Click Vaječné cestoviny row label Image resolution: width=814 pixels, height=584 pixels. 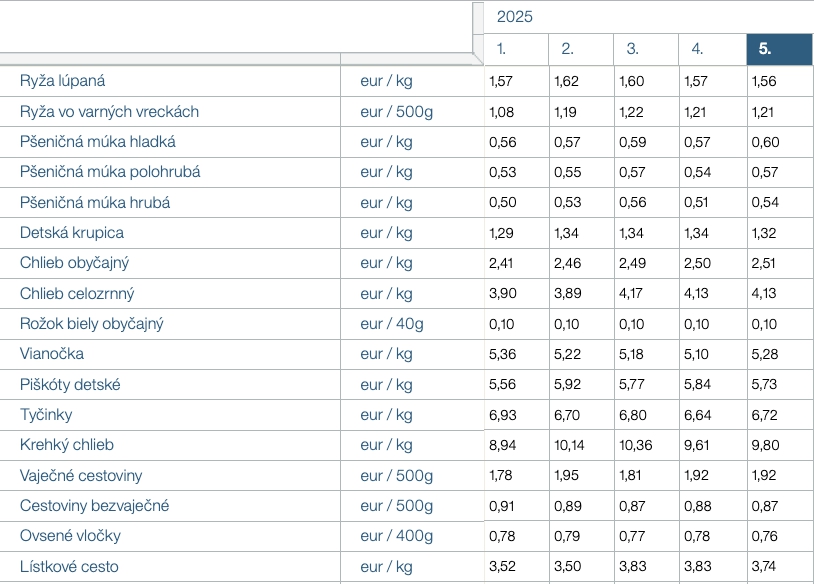81,475
